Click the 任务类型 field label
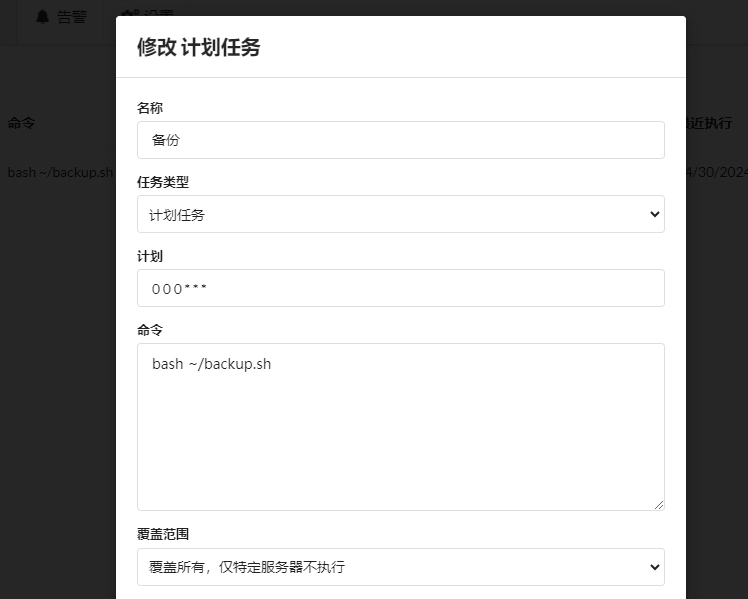748x599 pixels. click(x=163, y=182)
